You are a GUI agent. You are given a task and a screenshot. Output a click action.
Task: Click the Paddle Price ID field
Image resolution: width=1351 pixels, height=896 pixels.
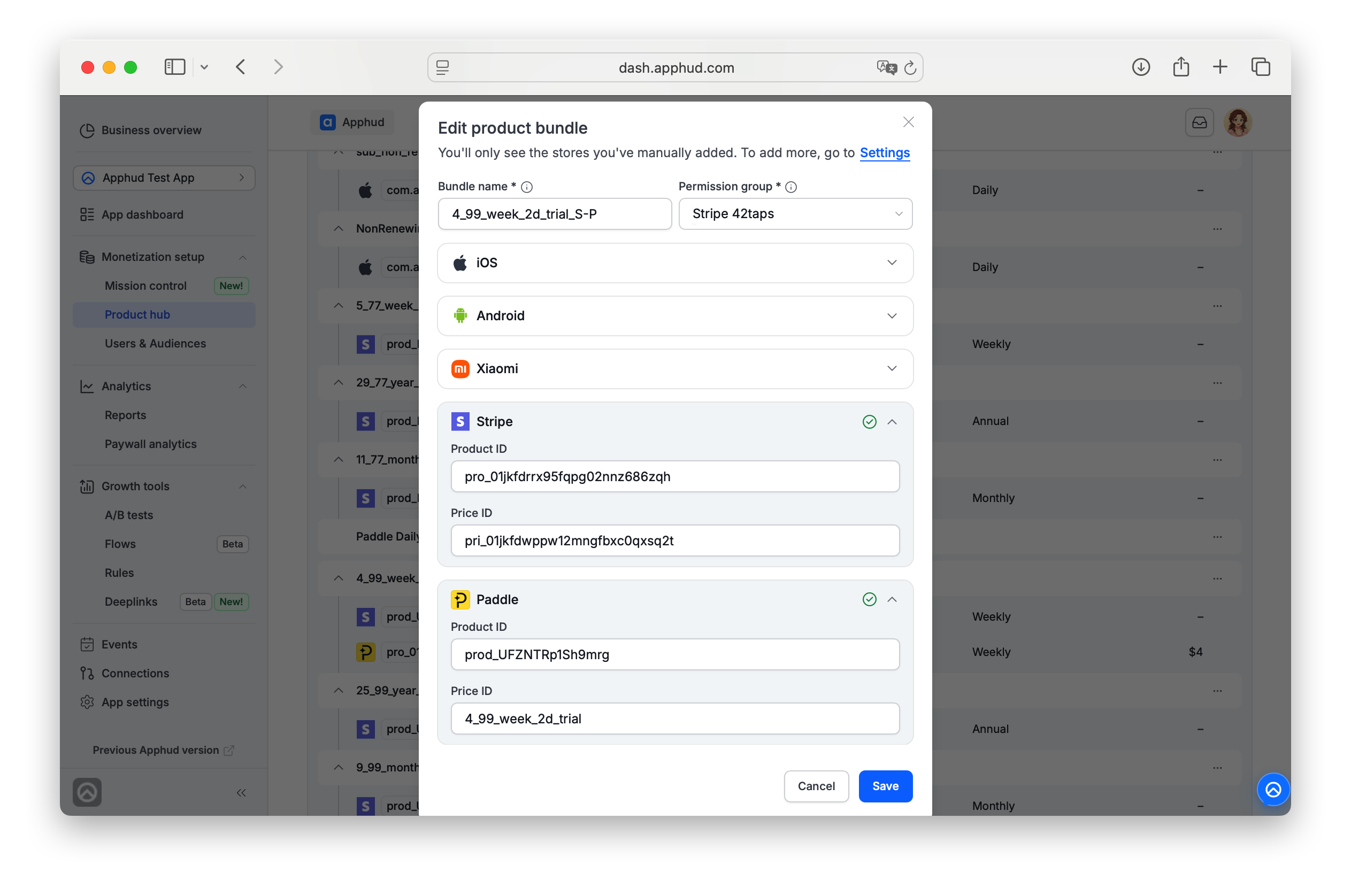pos(674,718)
